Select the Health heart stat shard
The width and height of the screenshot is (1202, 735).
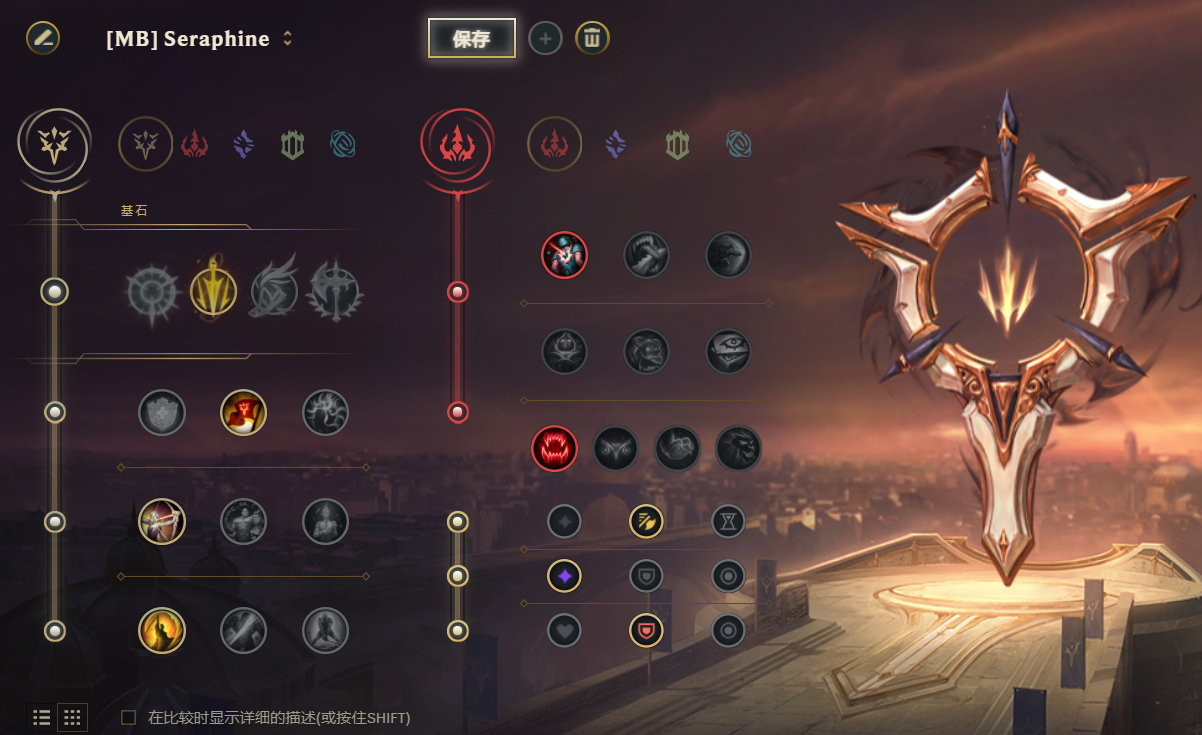[x=564, y=630]
